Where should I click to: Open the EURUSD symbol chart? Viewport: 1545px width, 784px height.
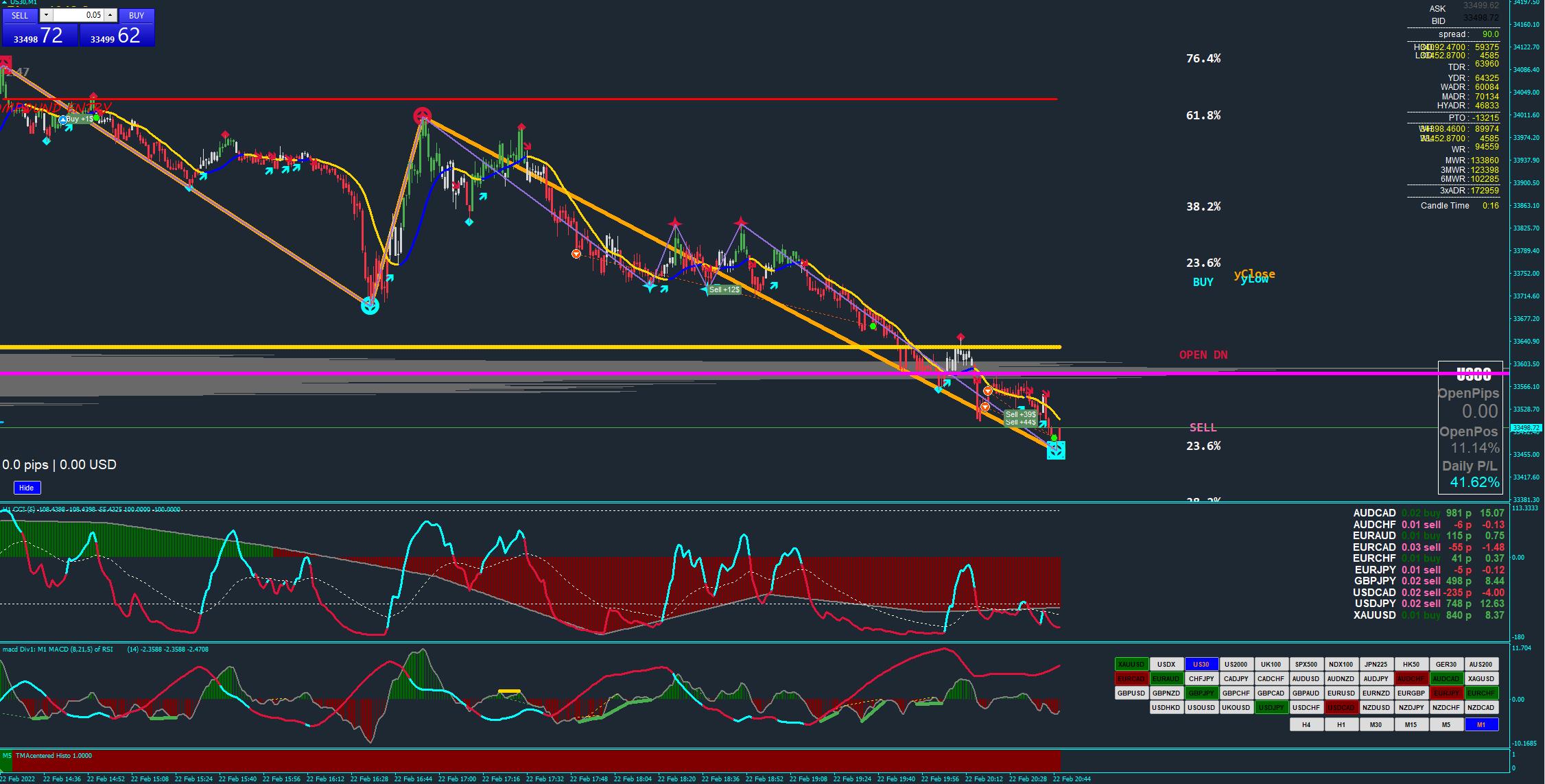(x=1341, y=693)
